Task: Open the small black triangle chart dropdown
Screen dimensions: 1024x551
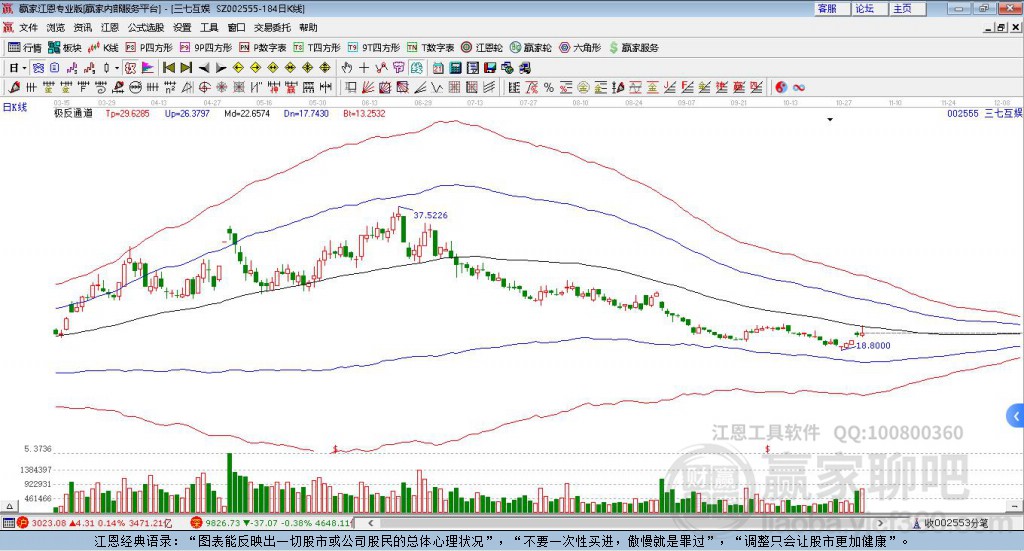Action: click(x=830, y=119)
